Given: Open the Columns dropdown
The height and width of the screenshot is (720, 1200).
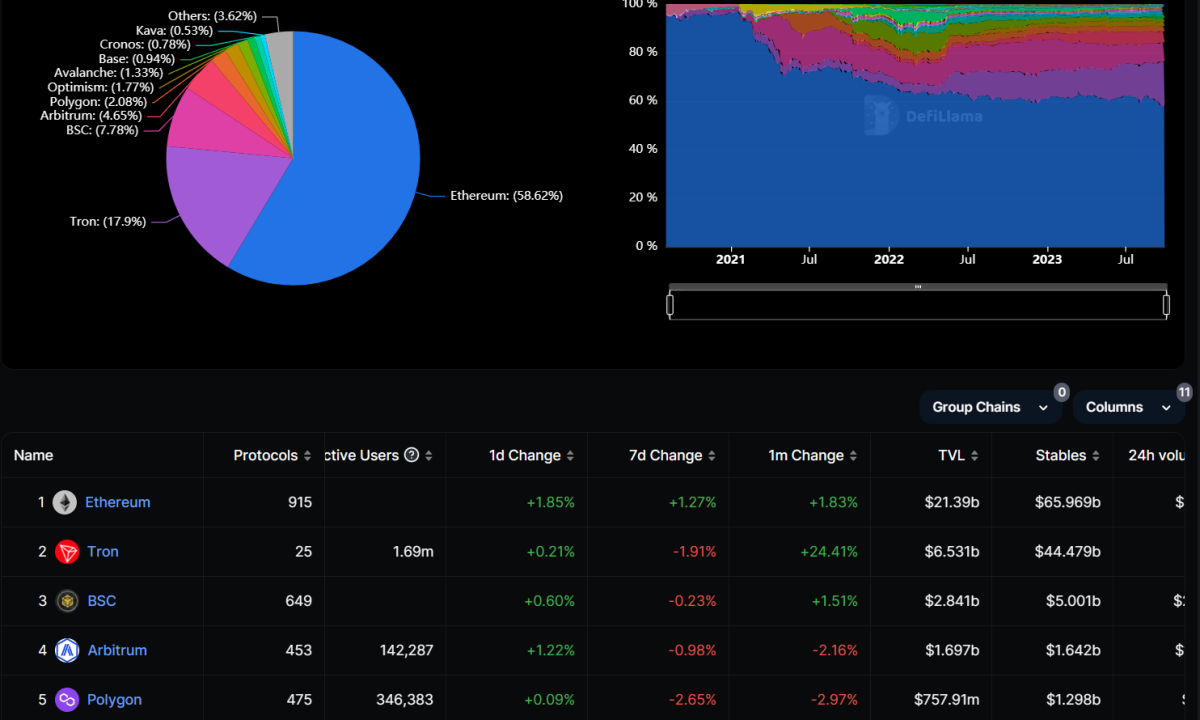Looking at the screenshot, I should point(1127,407).
